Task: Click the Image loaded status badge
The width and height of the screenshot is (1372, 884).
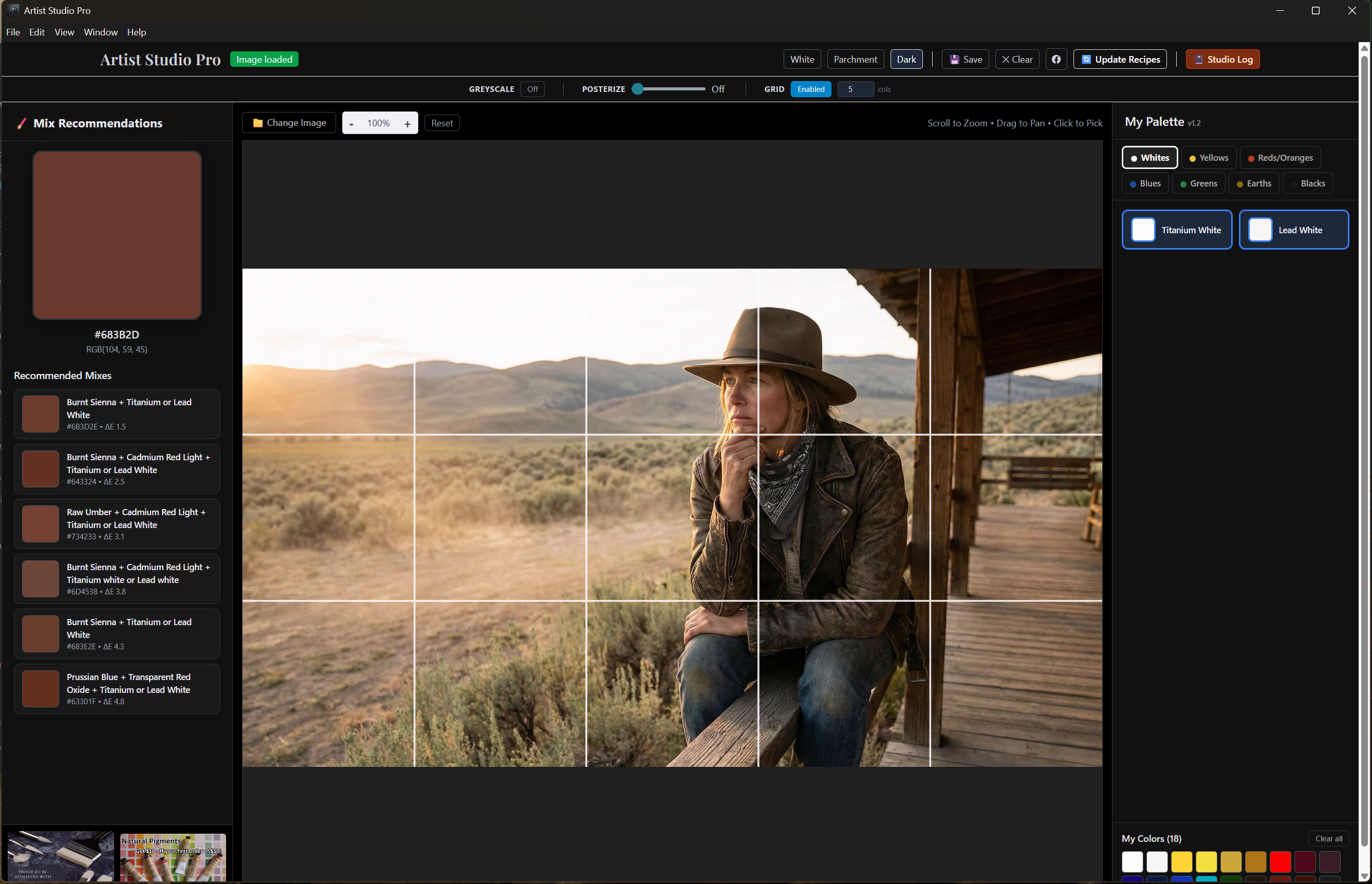Action: (x=264, y=59)
